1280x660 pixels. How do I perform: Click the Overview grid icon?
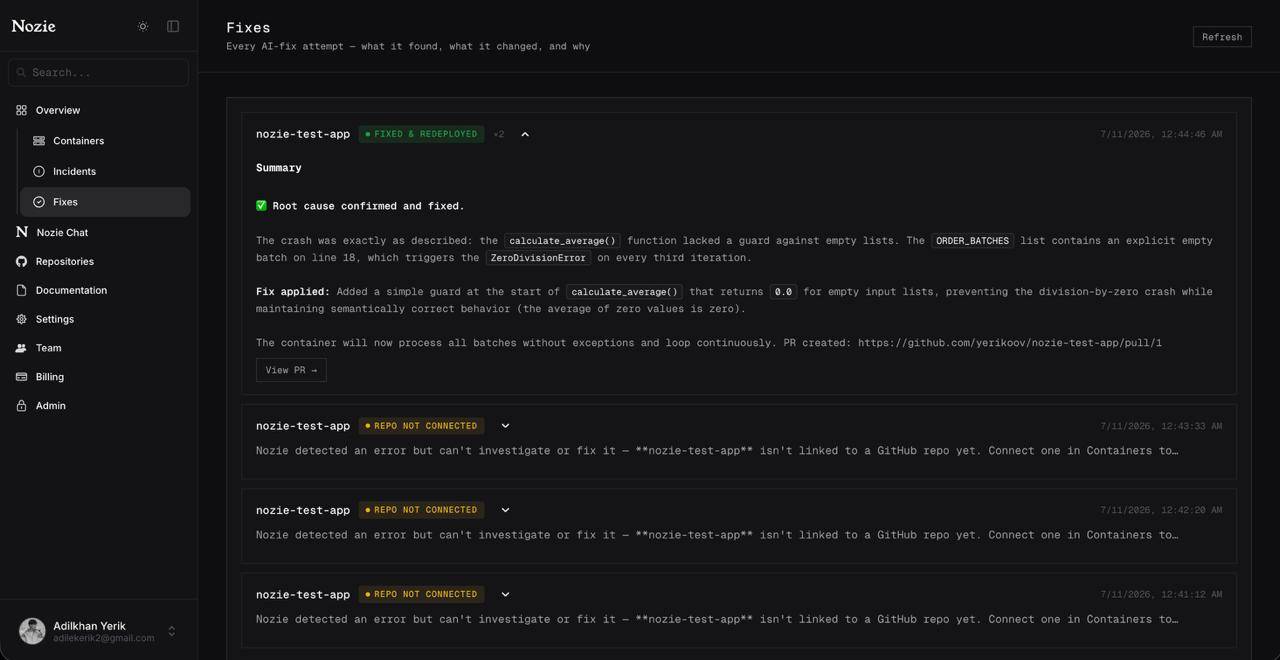point(21,110)
